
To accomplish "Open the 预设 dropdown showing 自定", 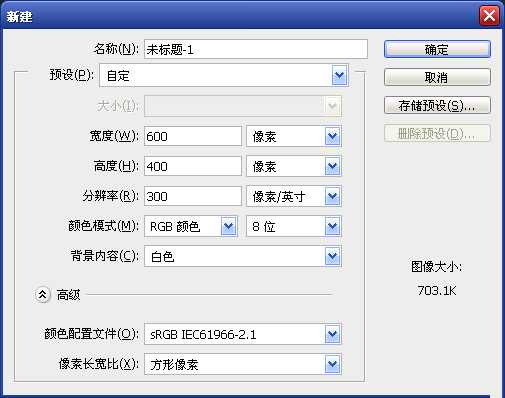I will 224,76.
